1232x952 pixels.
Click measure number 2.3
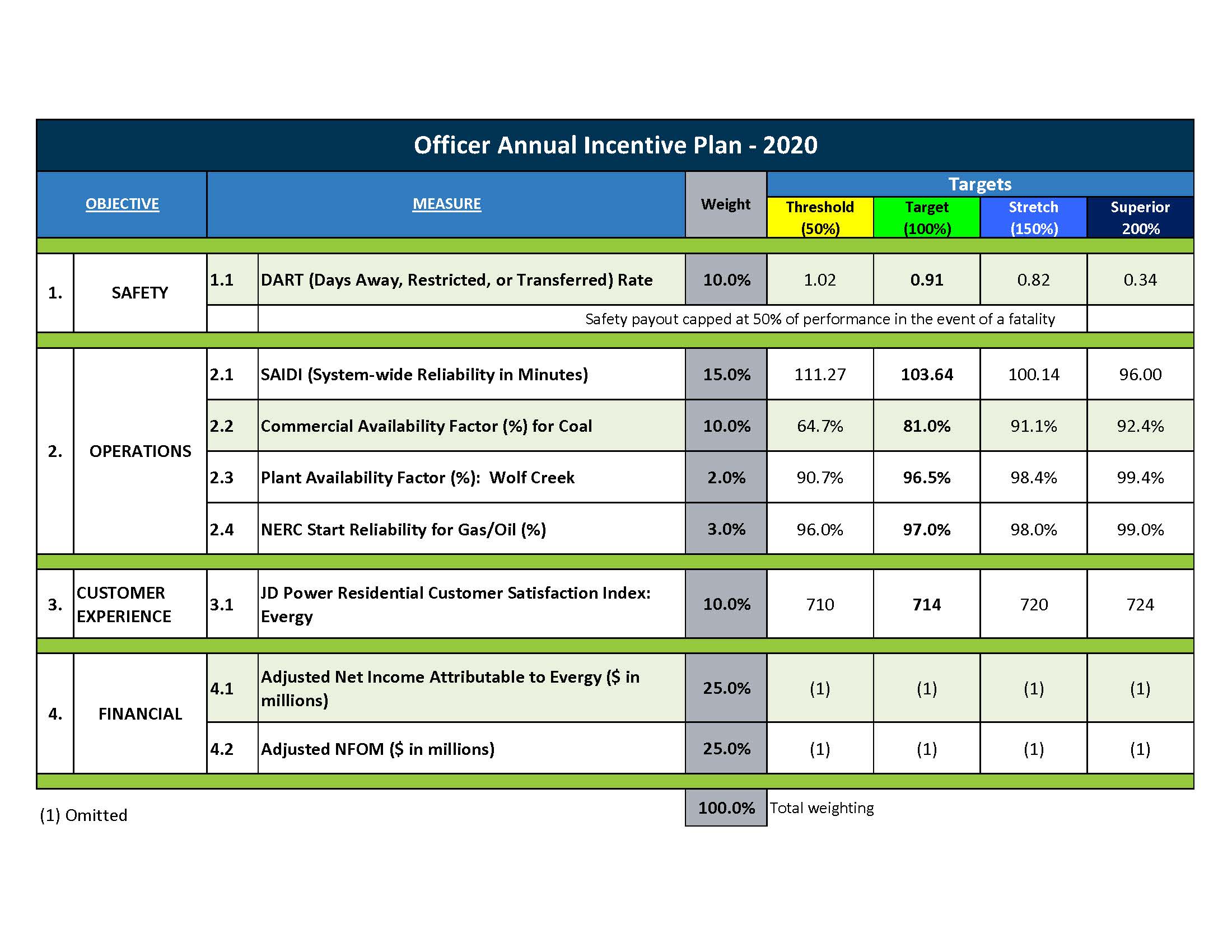click(221, 478)
